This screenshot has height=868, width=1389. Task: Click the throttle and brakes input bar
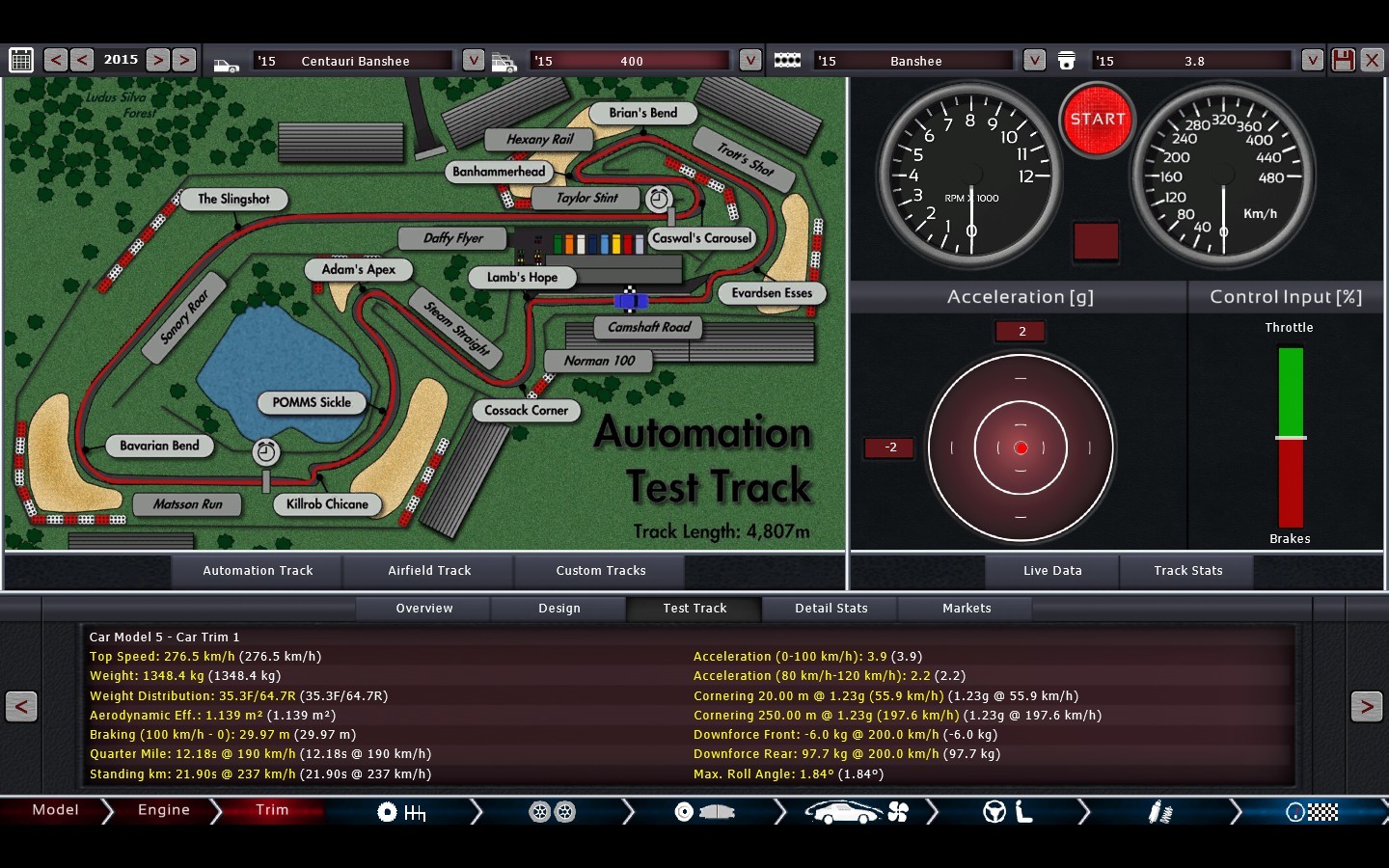1291,437
